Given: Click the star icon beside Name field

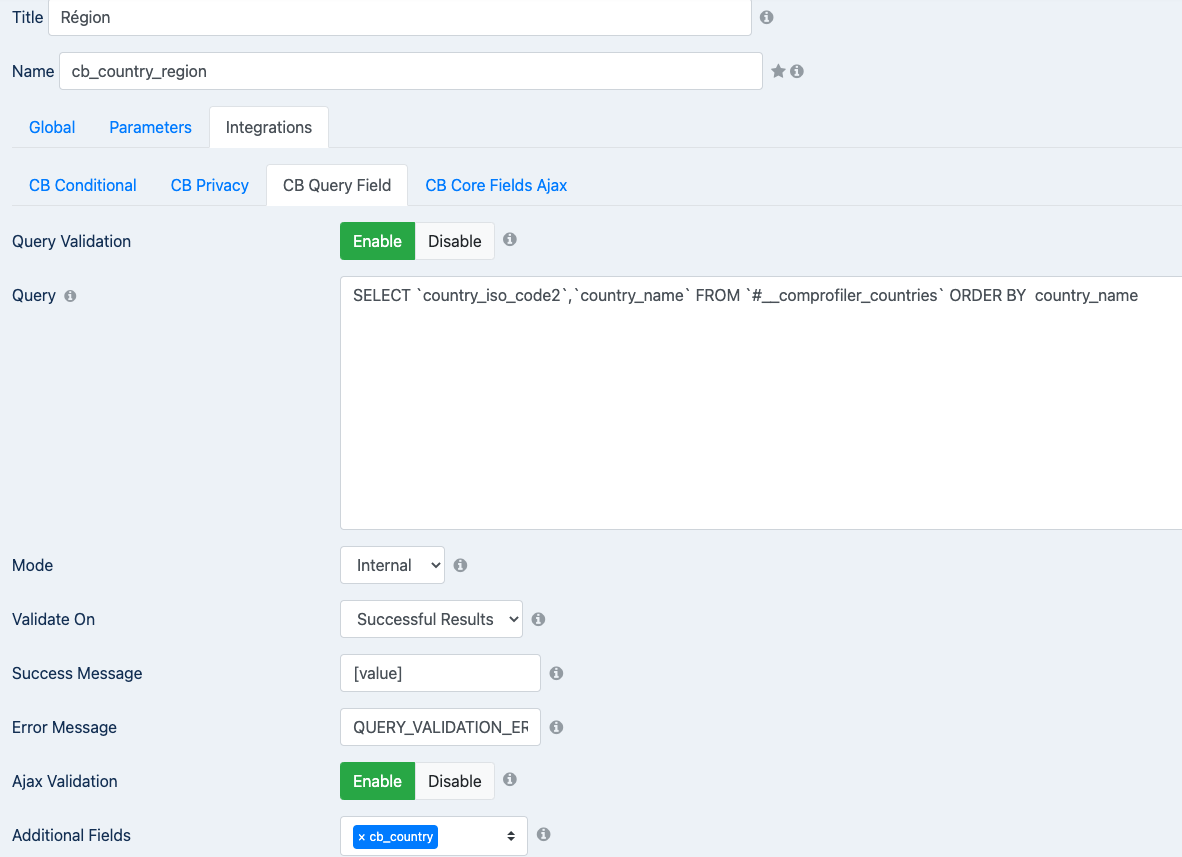Looking at the screenshot, I should tap(778, 71).
